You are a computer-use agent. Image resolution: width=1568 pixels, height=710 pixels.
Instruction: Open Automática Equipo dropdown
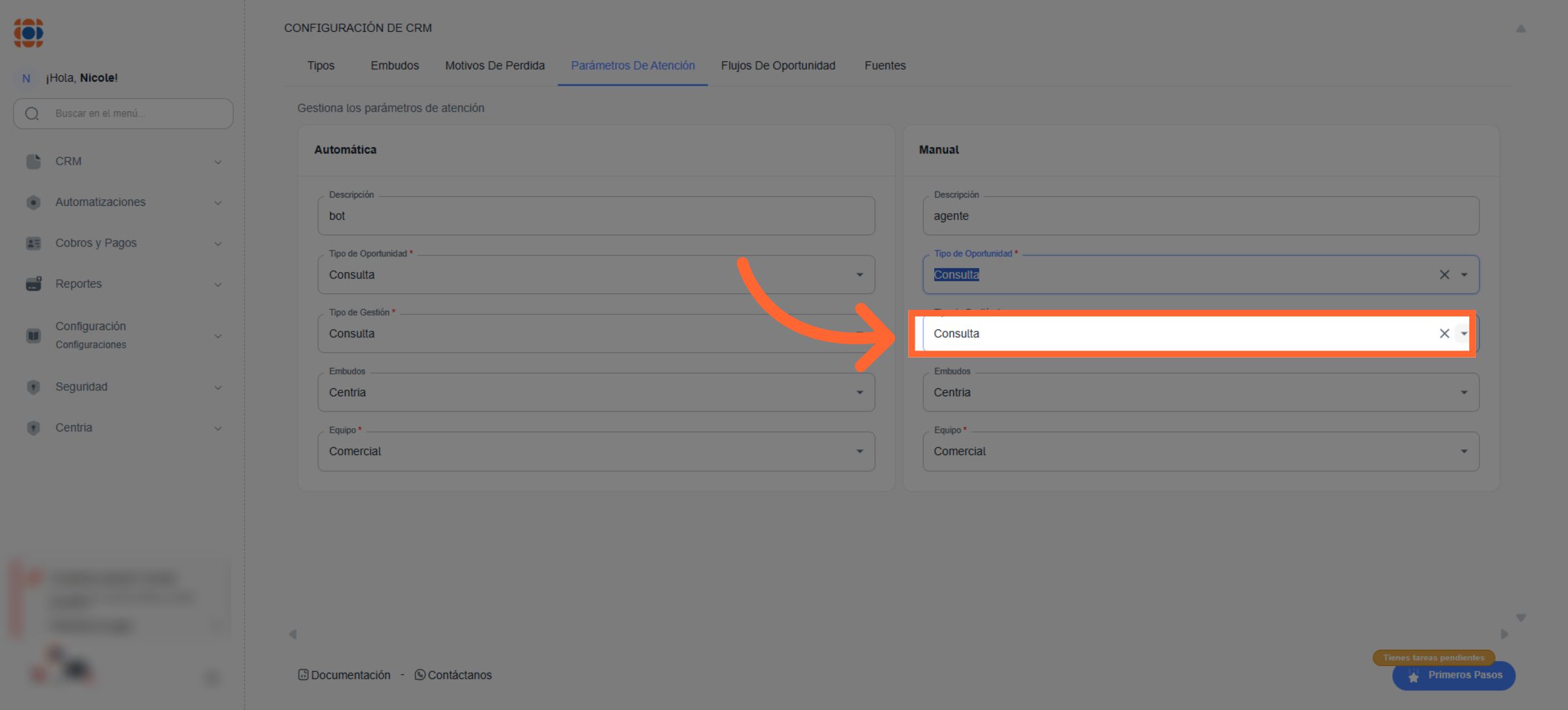pyautogui.click(x=859, y=451)
